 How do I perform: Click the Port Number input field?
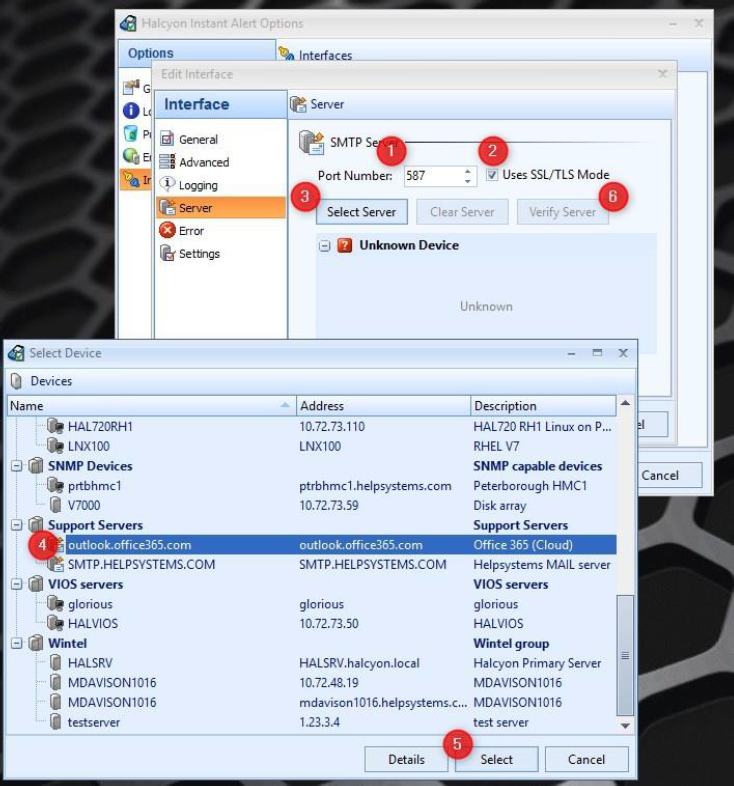pos(432,176)
